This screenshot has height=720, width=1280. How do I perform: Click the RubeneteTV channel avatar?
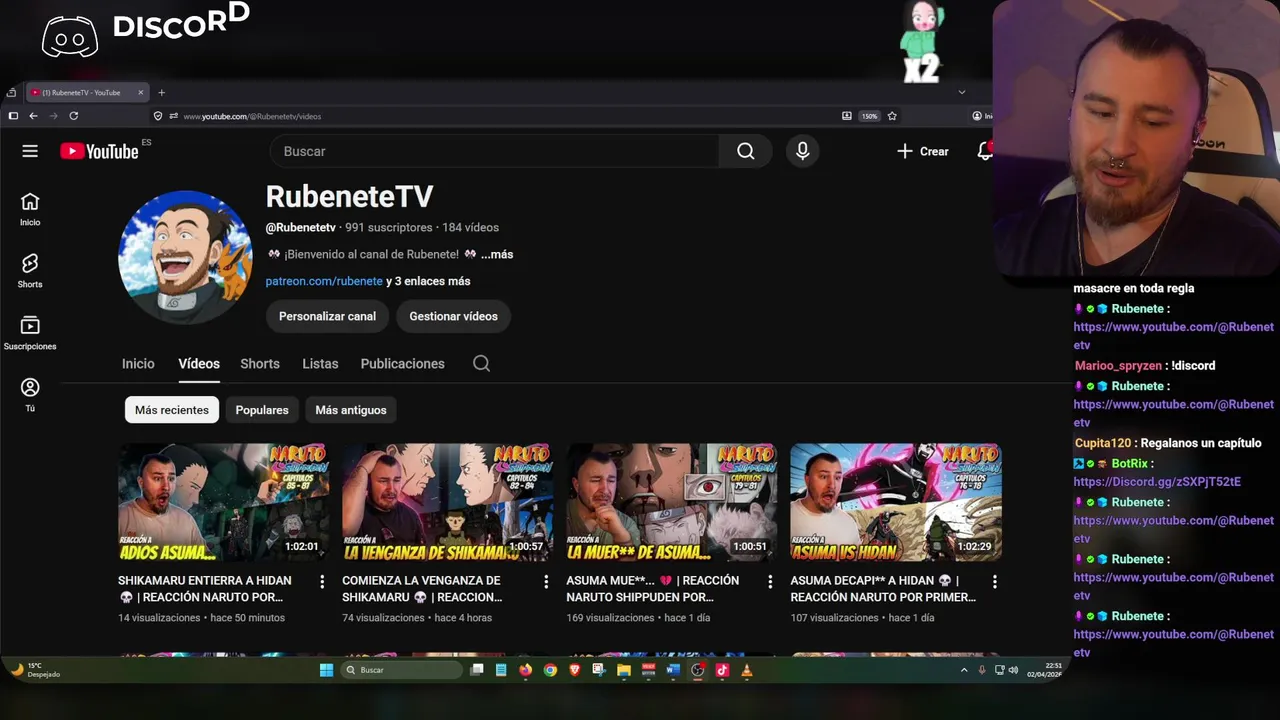(x=185, y=257)
